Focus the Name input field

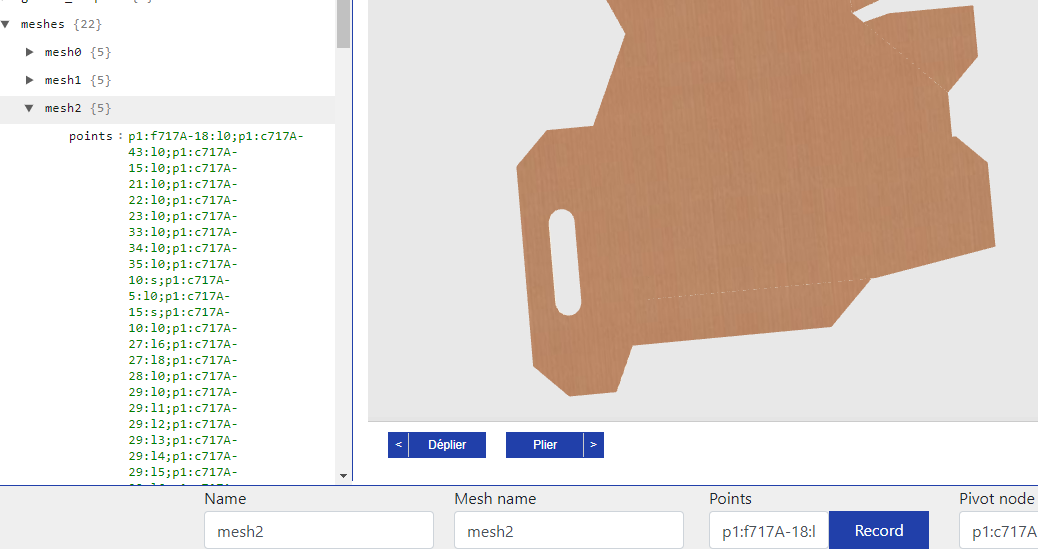pyautogui.click(x=319, y=530)
